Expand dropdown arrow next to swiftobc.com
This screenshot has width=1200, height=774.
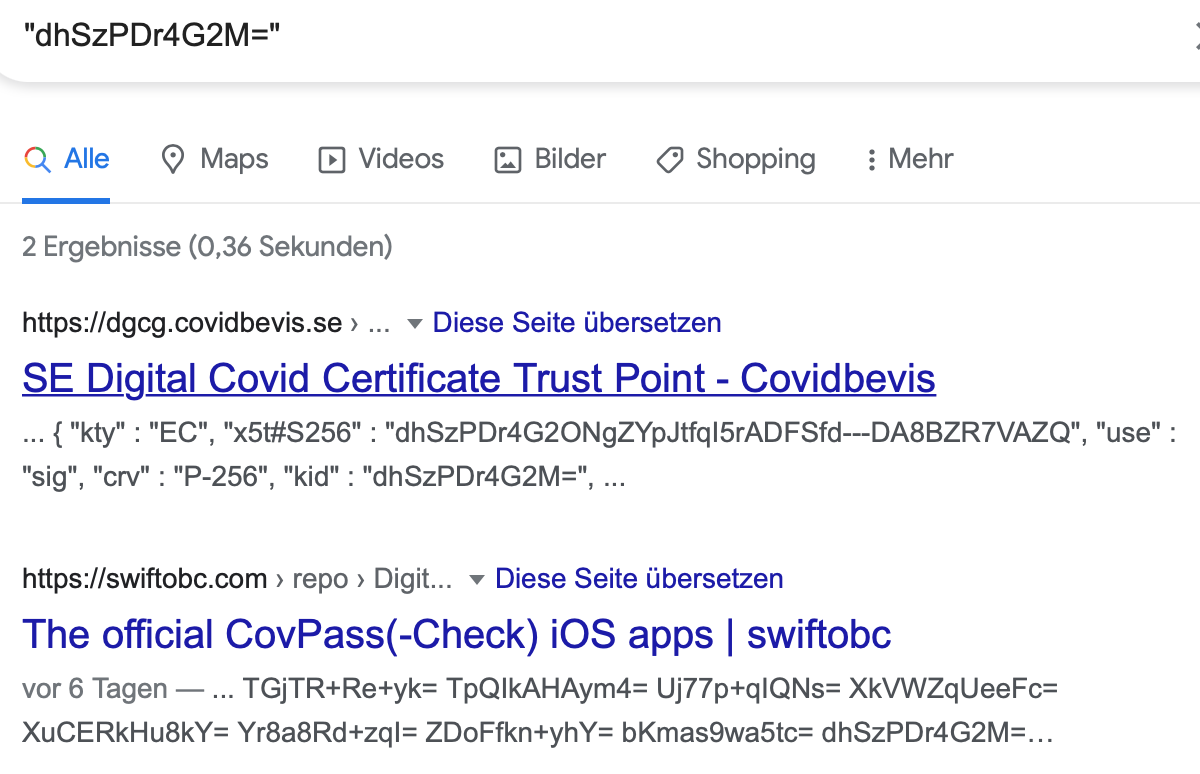pyautogui.click(x=476, y=579)
